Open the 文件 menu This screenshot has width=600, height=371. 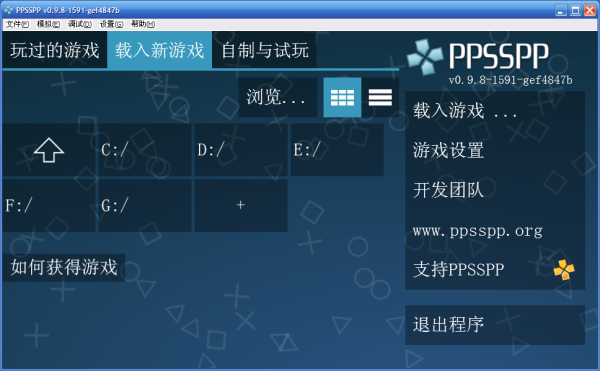point(17,24)
